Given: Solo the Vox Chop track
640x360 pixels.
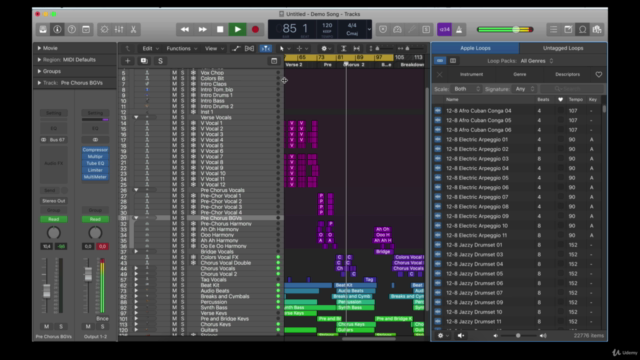Looking at the screenshot, I should (x=182, y=73).
